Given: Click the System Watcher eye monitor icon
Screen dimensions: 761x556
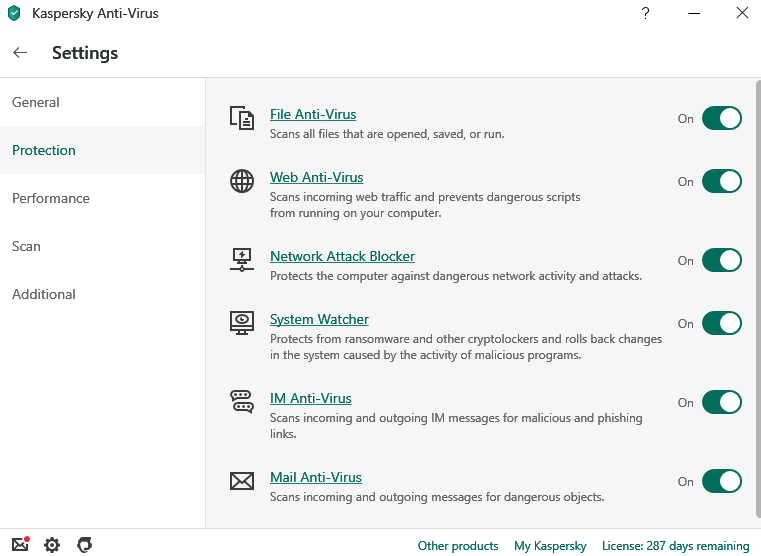Looking at the screenshot, I should click(242, 323).
